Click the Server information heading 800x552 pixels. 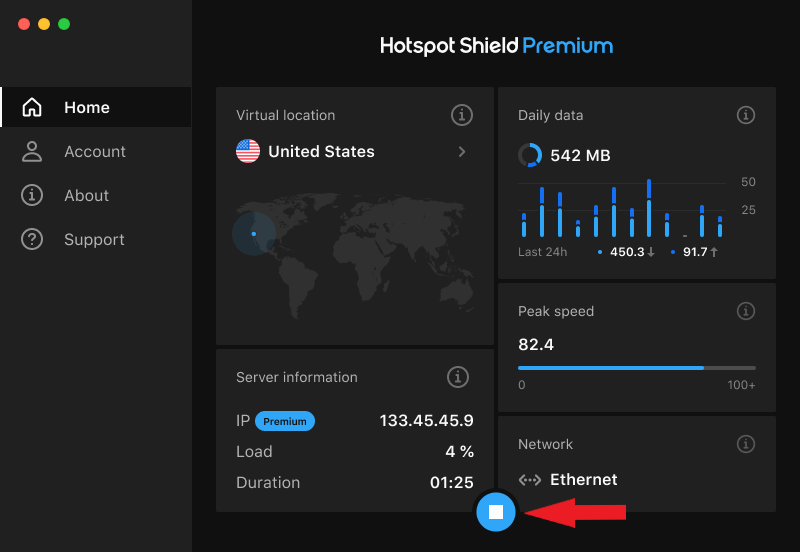(297, 378)
